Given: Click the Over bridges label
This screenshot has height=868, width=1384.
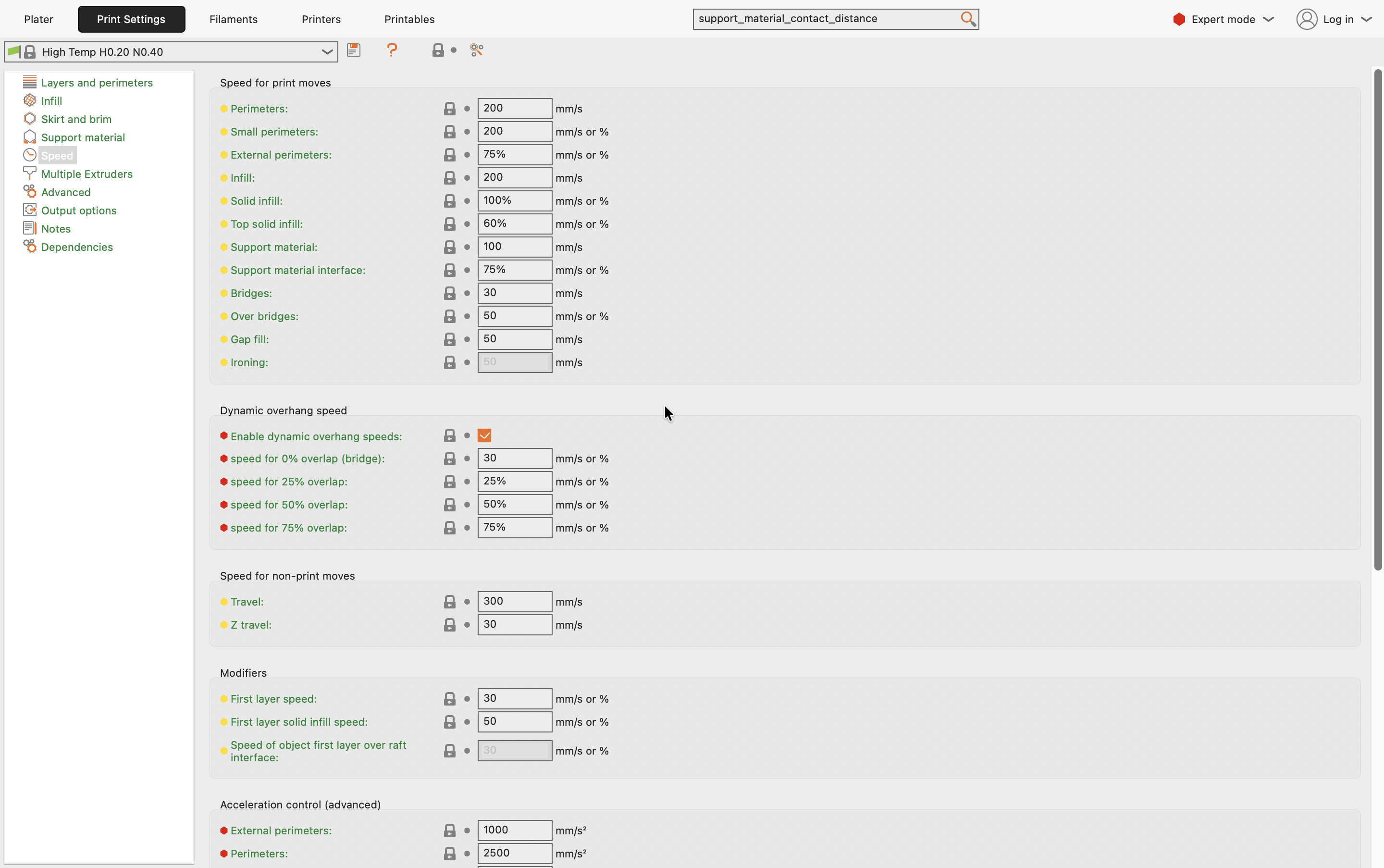Looking at the screenshot, I should tap(264, 316).
